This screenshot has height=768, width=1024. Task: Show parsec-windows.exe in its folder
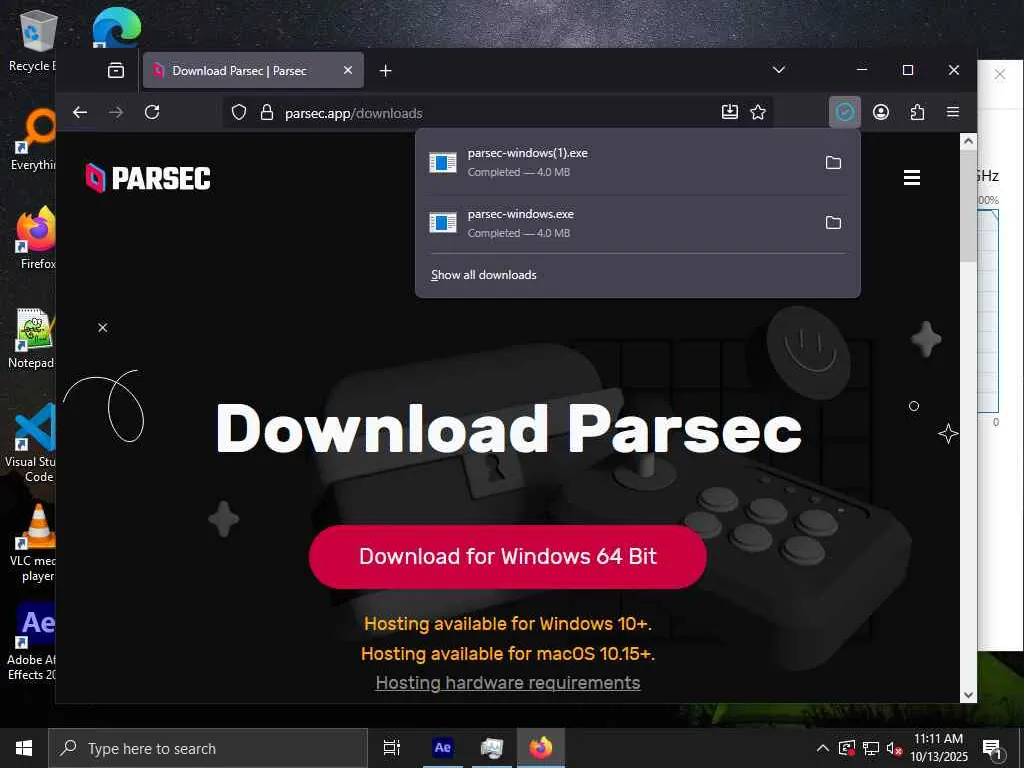pyautogui.click(x=833, y=223)
